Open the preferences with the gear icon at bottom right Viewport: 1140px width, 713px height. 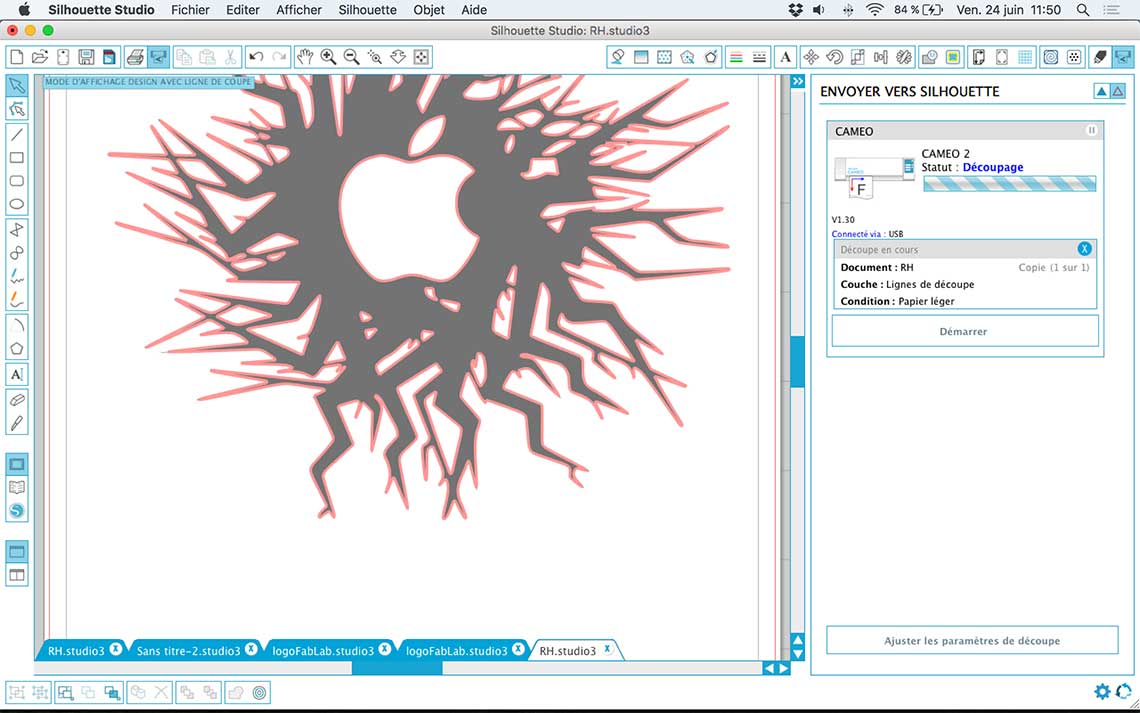click(1102, 691)
